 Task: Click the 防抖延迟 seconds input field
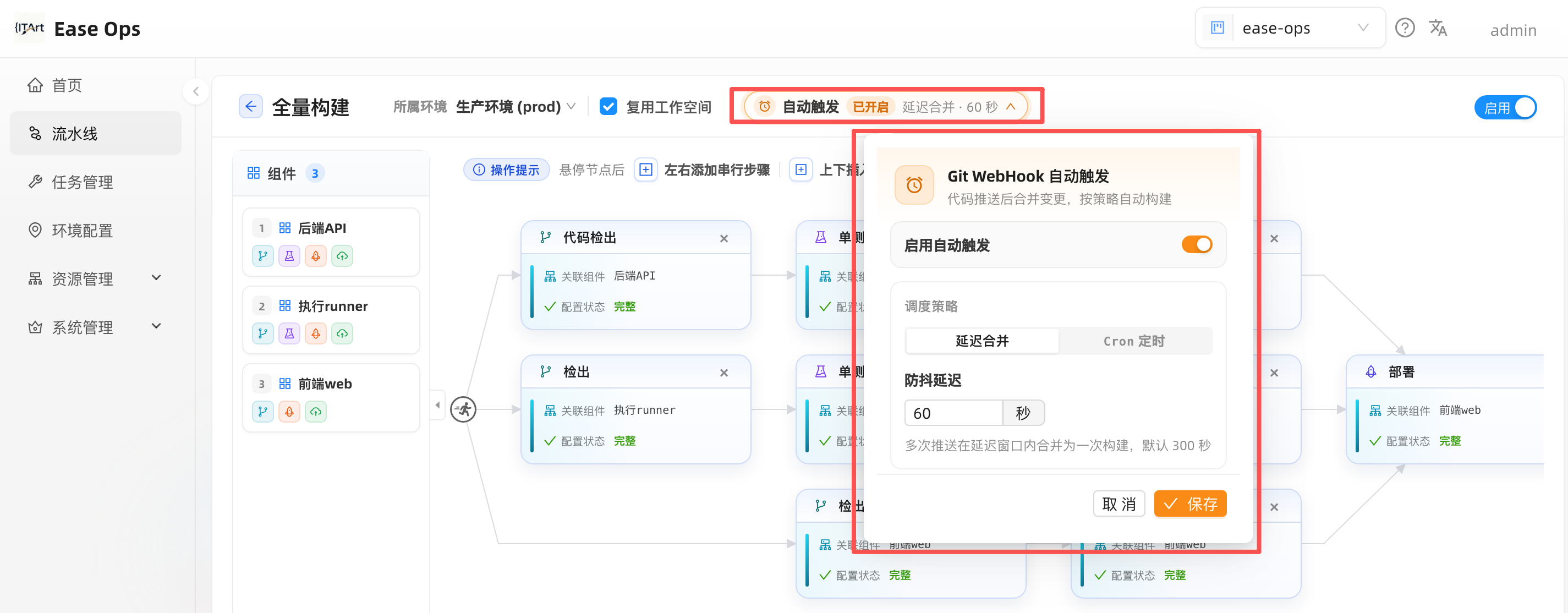click(x=954, y=413)
